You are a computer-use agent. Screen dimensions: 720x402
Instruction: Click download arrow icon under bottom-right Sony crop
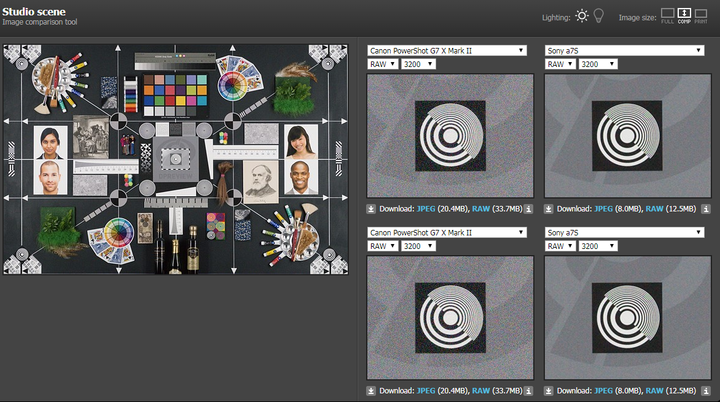549,391
